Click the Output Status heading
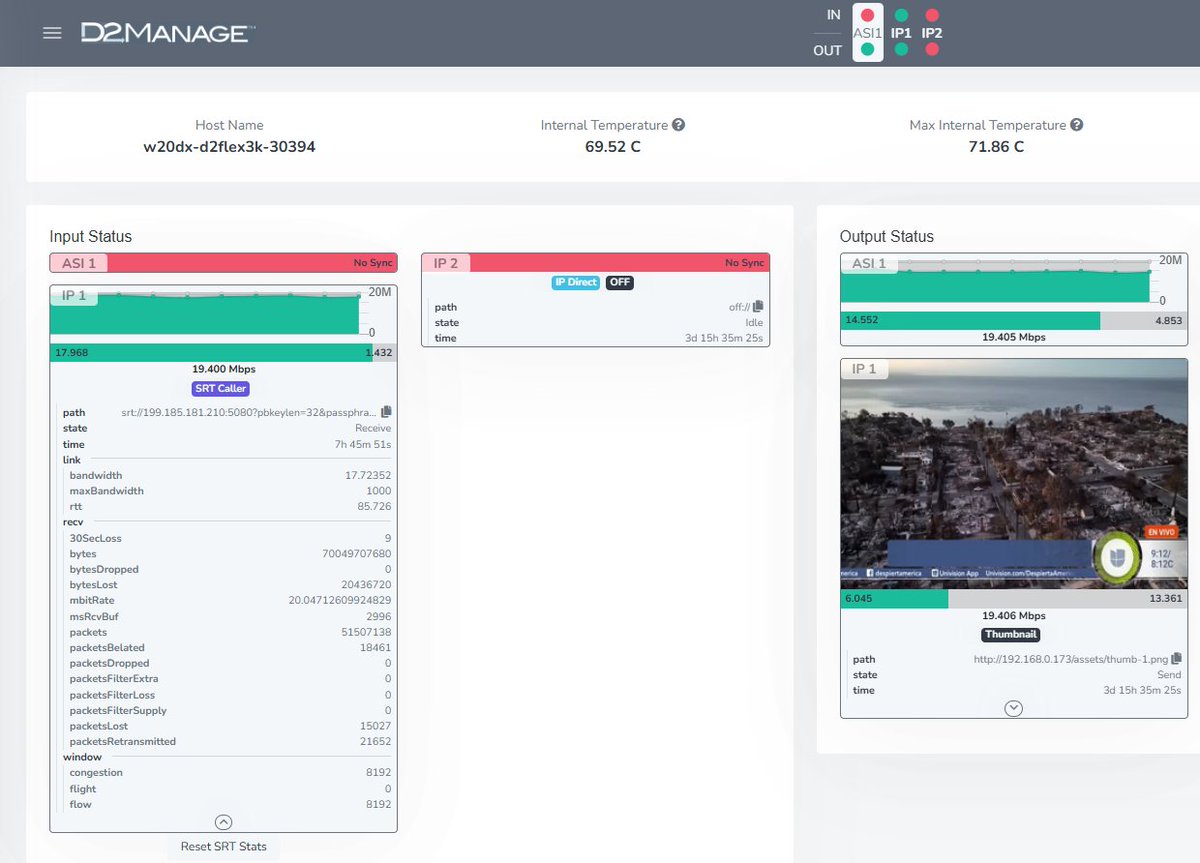This screenshot has width=1200, height=863. click(x=887, y=237)
